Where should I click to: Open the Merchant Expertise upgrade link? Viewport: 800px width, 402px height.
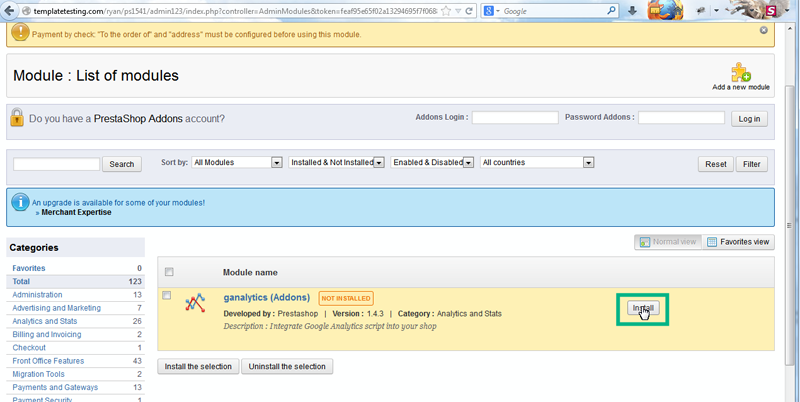pyautogui.click(x=76, y=212)
